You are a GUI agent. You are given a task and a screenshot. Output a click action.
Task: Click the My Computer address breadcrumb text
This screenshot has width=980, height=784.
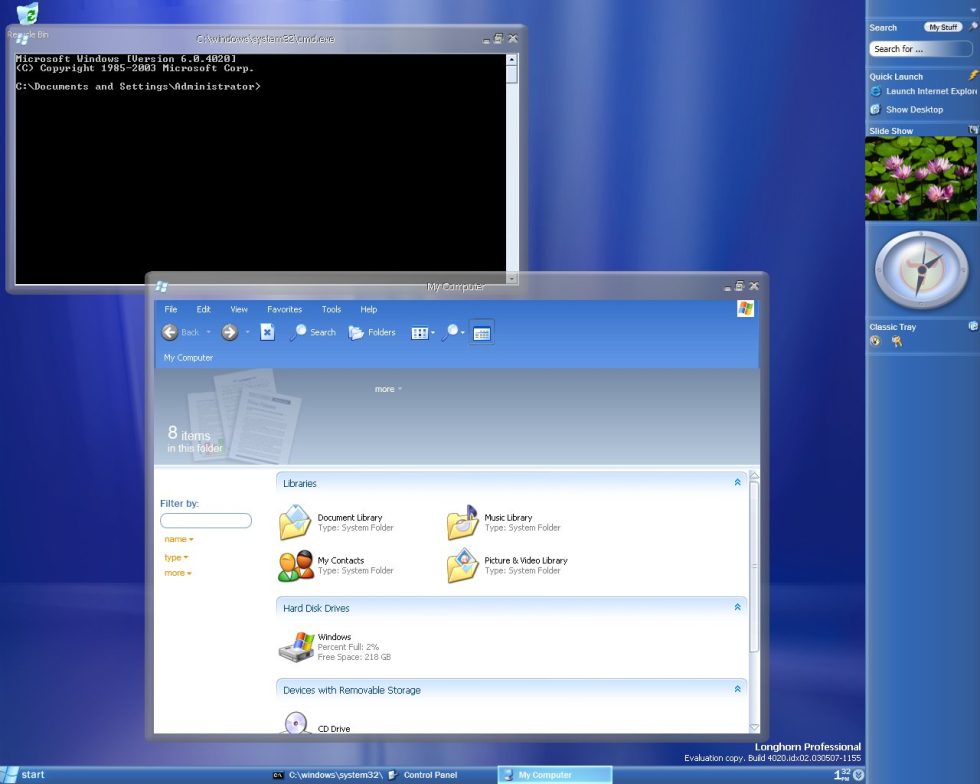pyautogui.click(x=188, y=358)
